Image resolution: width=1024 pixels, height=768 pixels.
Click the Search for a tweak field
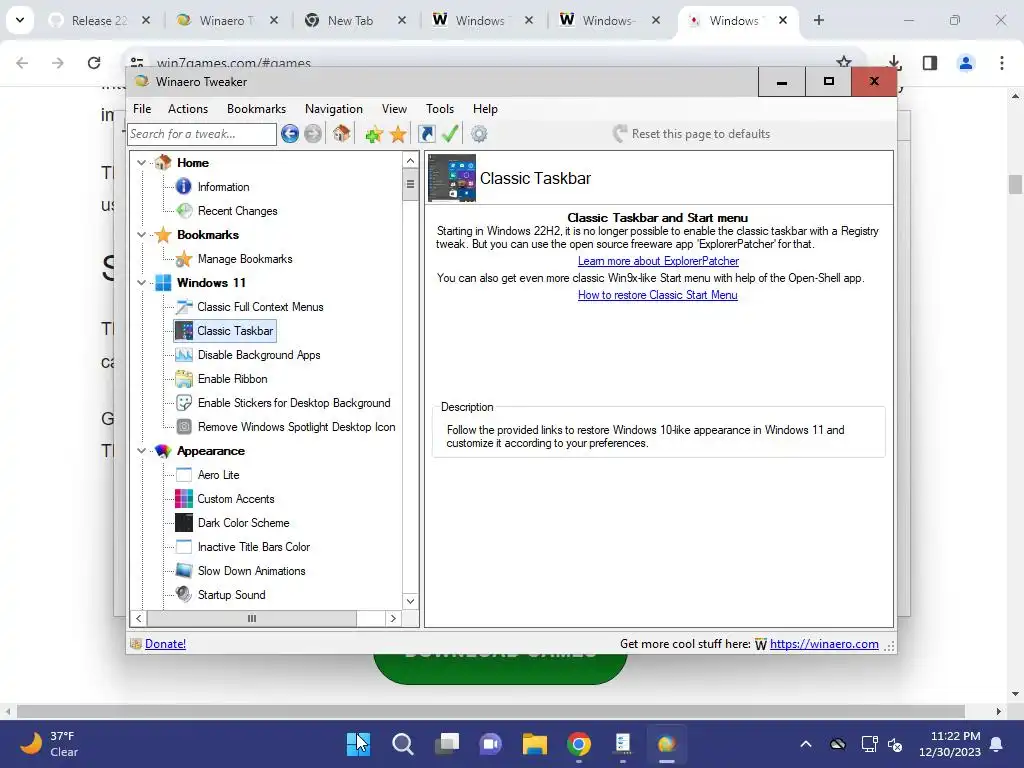tap(202, 134)
